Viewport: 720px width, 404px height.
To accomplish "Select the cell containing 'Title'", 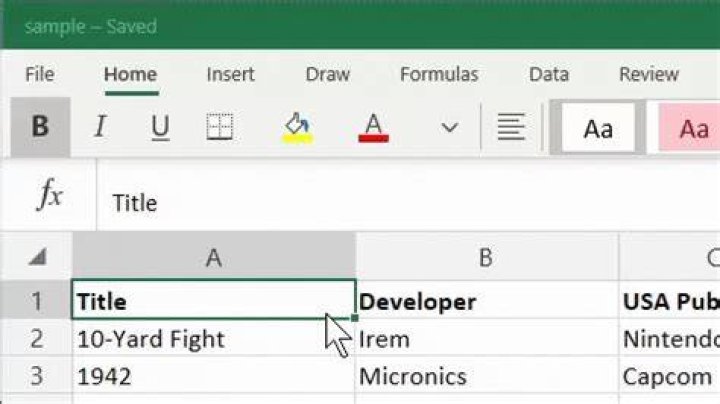I will pyautogui.click(x=214, y=299).
